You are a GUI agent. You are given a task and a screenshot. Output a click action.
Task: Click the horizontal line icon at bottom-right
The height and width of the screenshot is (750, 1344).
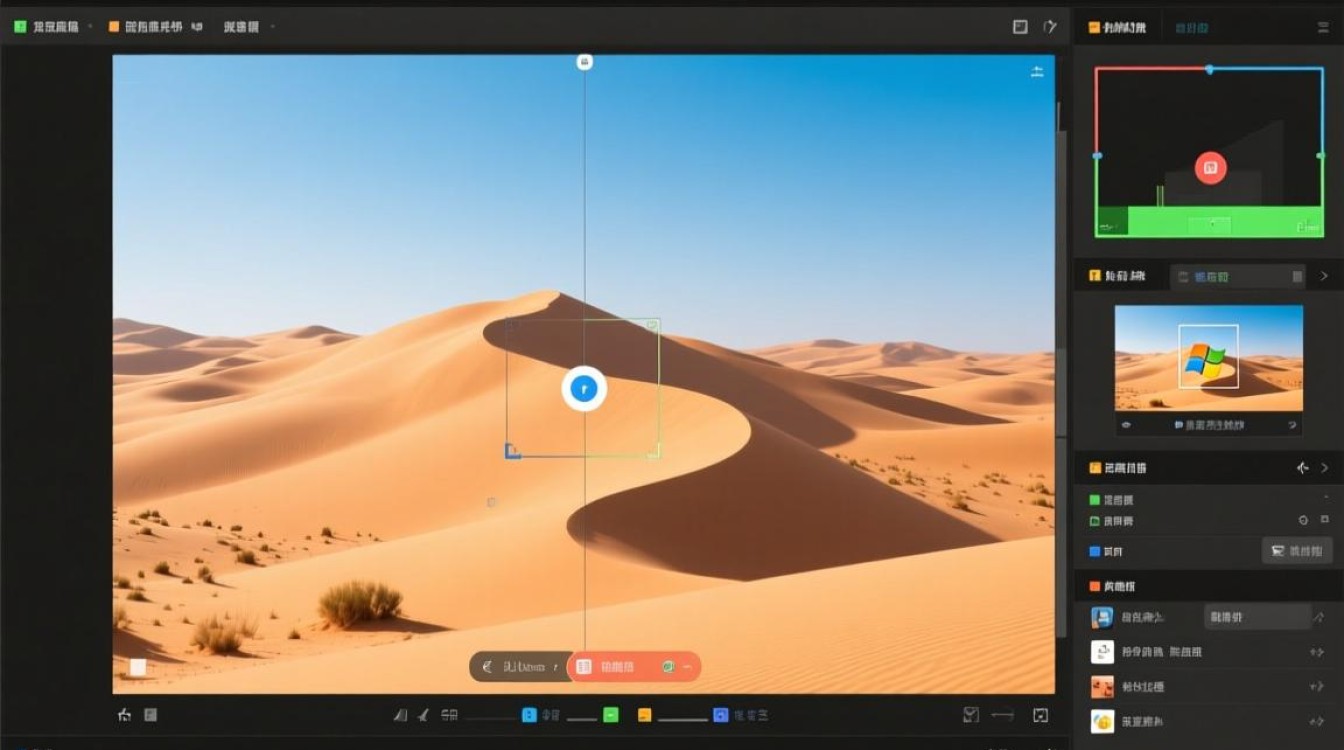click(1002, 715)
